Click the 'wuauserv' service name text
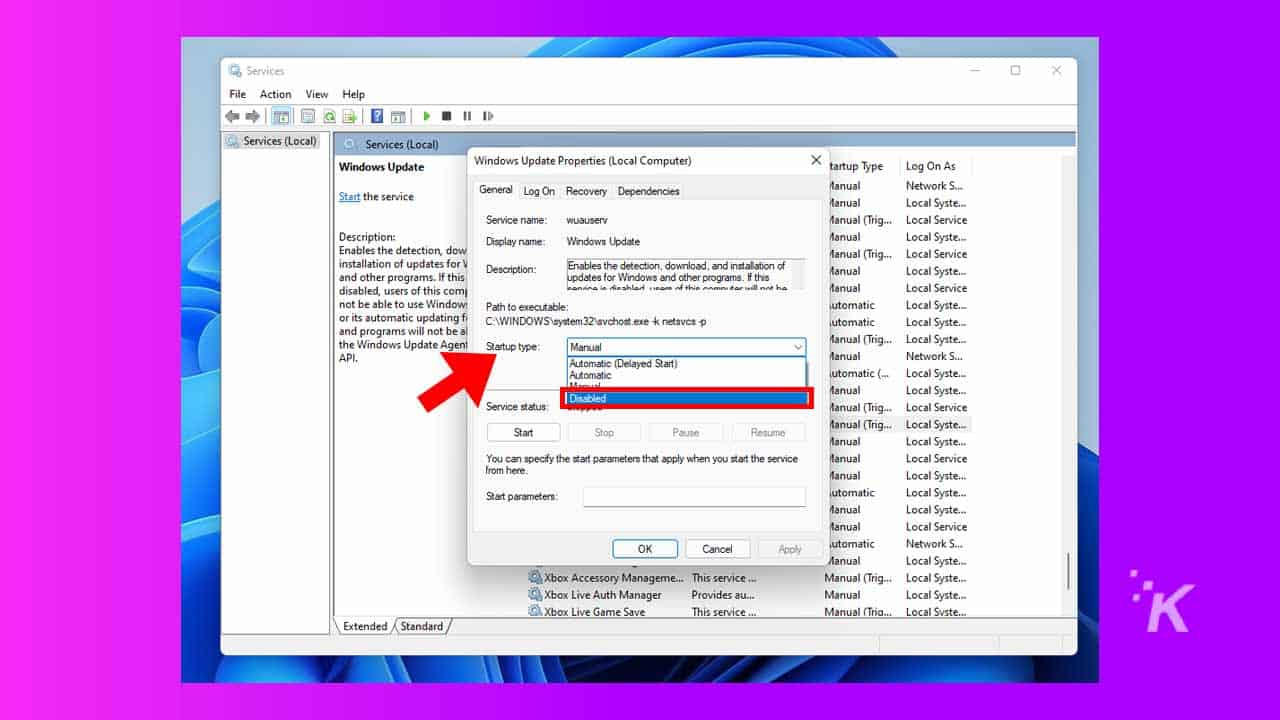This screenshot has width=1280, height=720. pyautogui.click(x=587, y=219)
